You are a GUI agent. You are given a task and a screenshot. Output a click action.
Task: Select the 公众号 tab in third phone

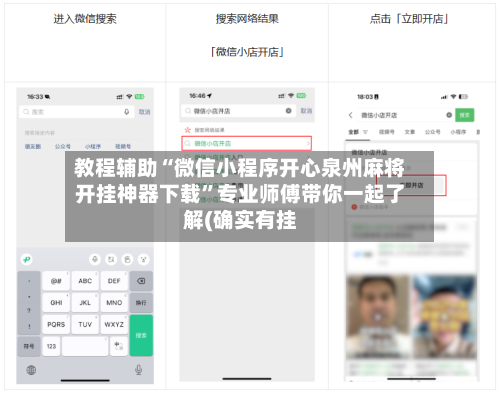tap(432, 132)
